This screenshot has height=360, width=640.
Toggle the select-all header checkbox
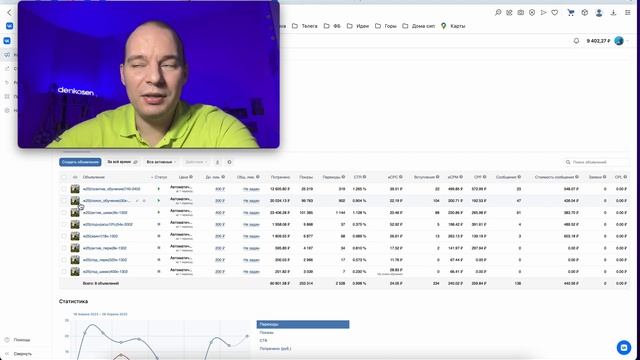tap(64, 177)
